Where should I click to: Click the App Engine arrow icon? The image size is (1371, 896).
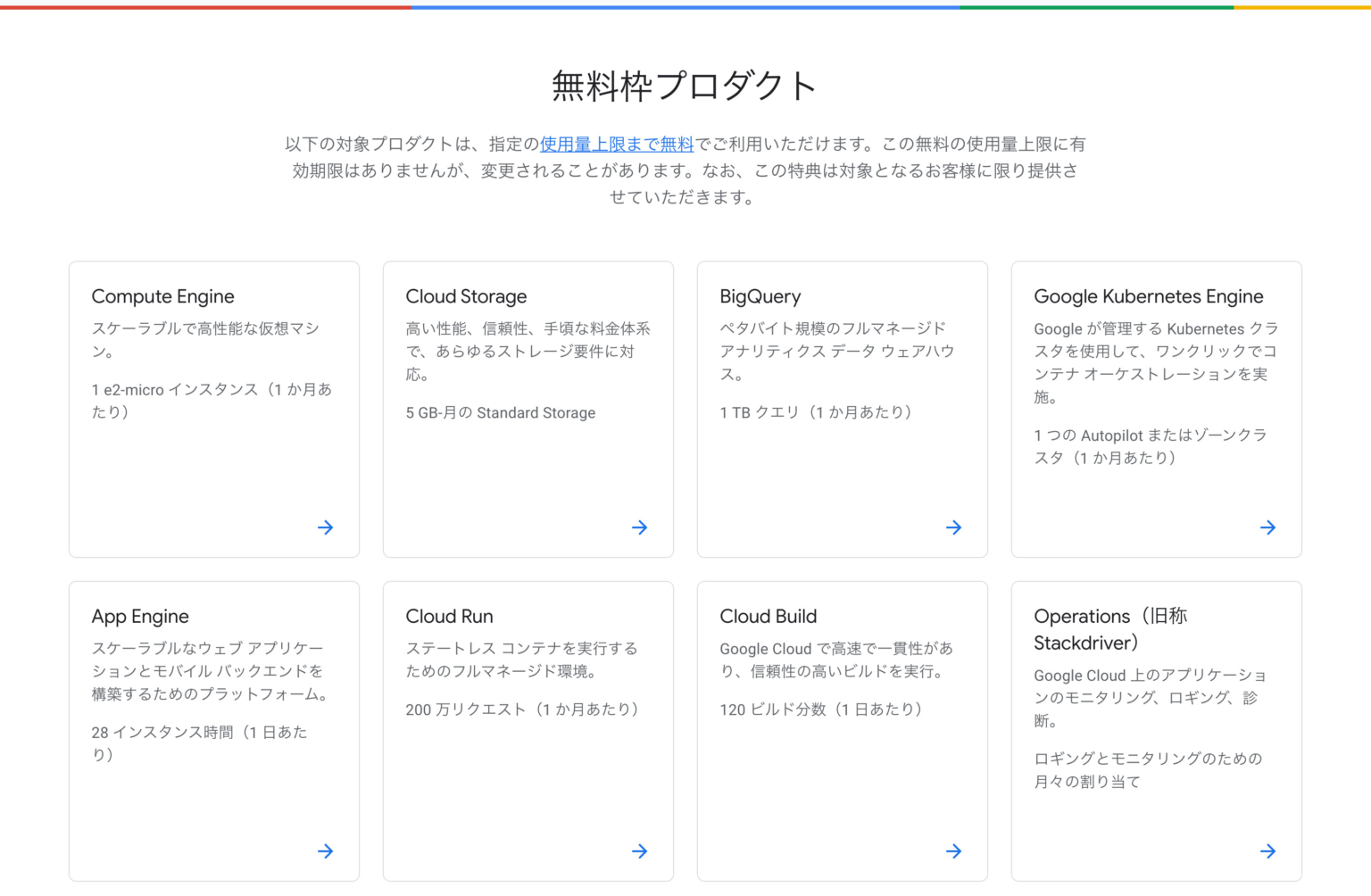(x=325, y=850)
